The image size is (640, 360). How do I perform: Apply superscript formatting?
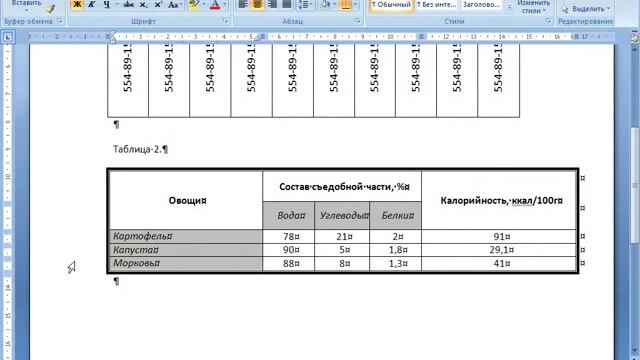pos(158,4)
